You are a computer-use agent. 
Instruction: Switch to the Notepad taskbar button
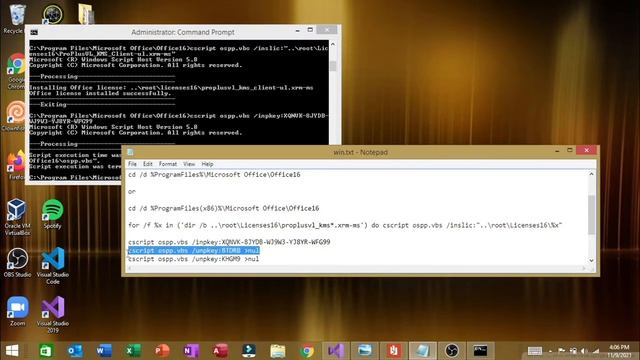pos(422,350)
